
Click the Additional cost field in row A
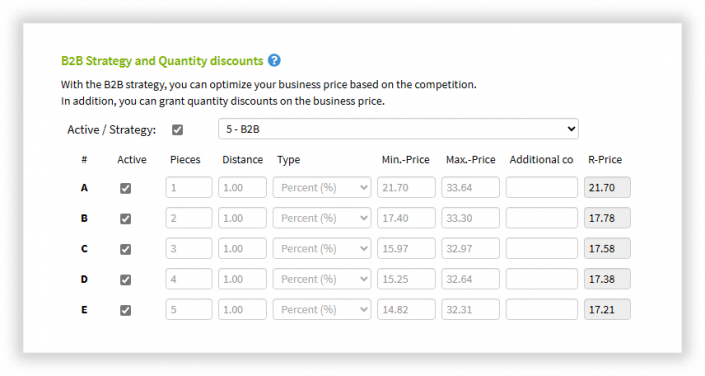coord(542,188)
